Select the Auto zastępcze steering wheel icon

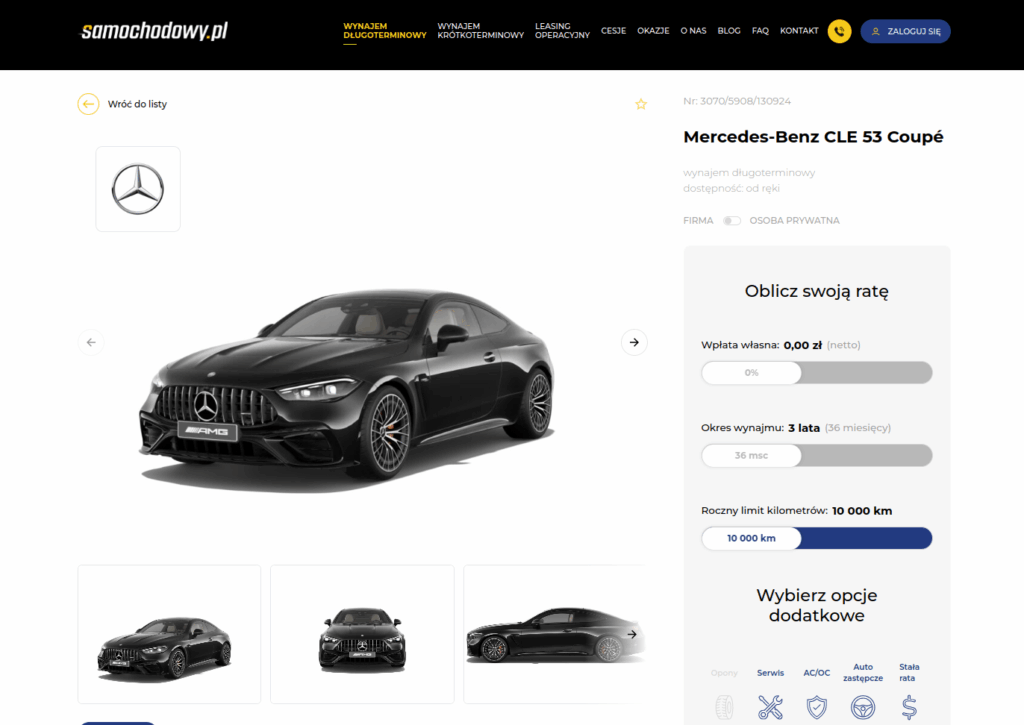862,706
